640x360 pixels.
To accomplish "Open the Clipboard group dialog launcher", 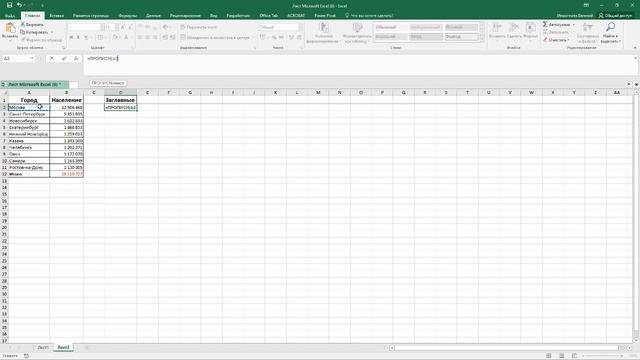I will tap(63, 48).
